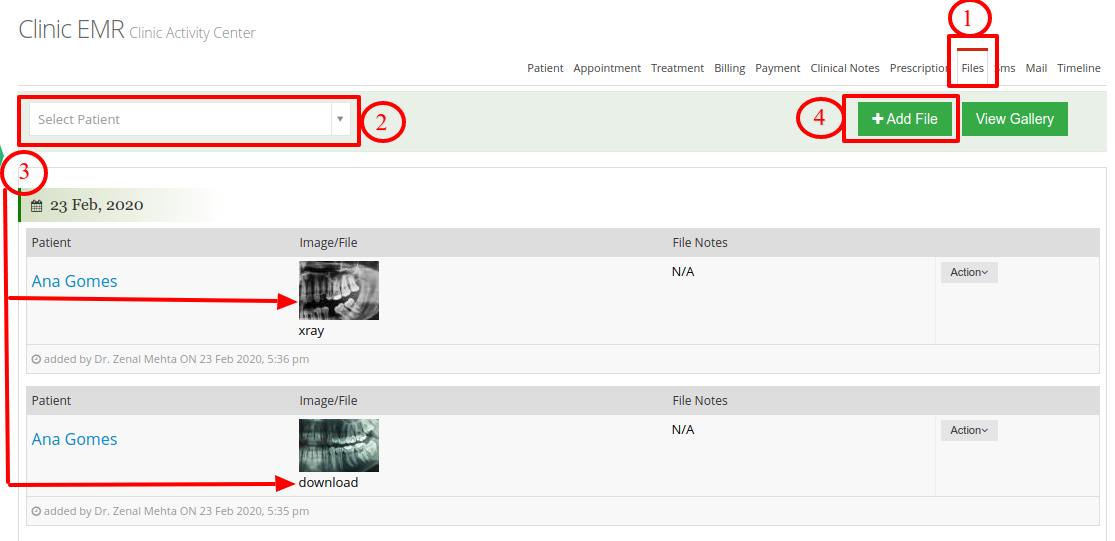This screenshot has width=1115, height=541.
Task: Click the 'download' file name text
Action: tap(329, 483)
